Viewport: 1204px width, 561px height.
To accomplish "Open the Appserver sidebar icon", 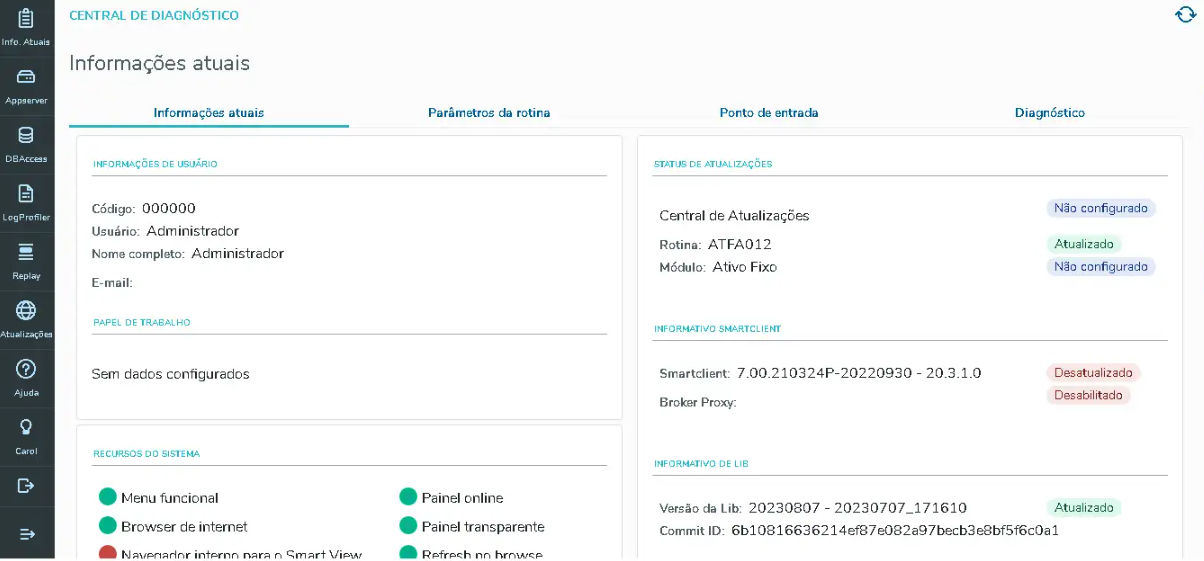I will pos(26,77).
